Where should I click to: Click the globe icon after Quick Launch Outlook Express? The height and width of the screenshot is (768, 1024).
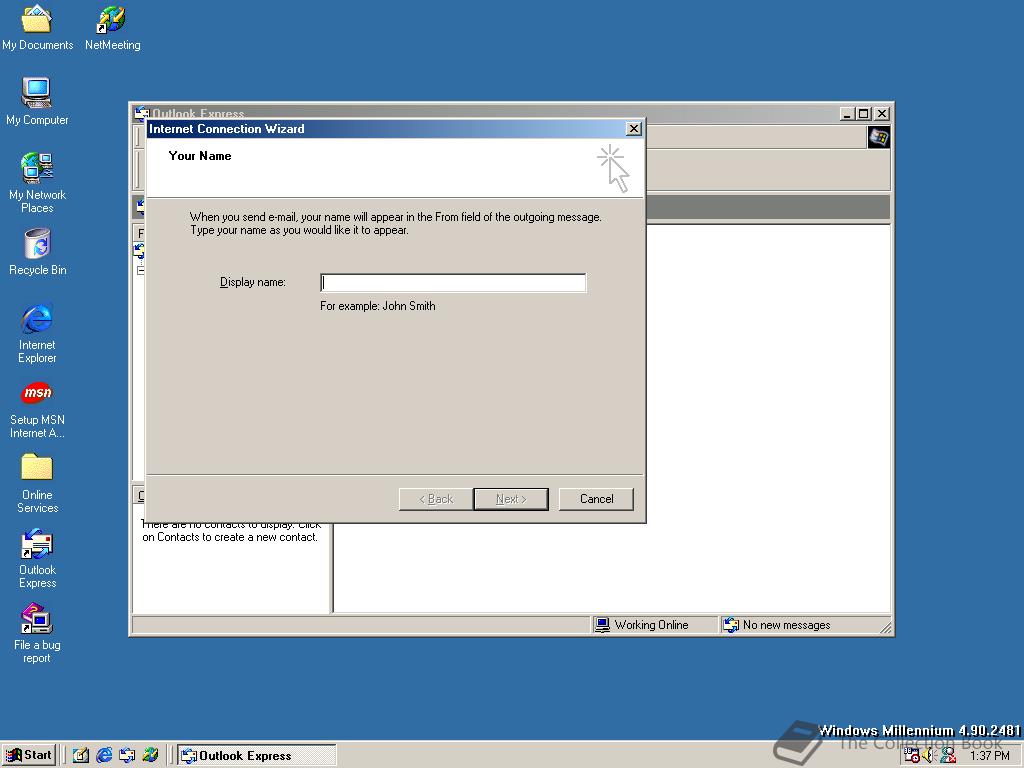pos(150,756)
